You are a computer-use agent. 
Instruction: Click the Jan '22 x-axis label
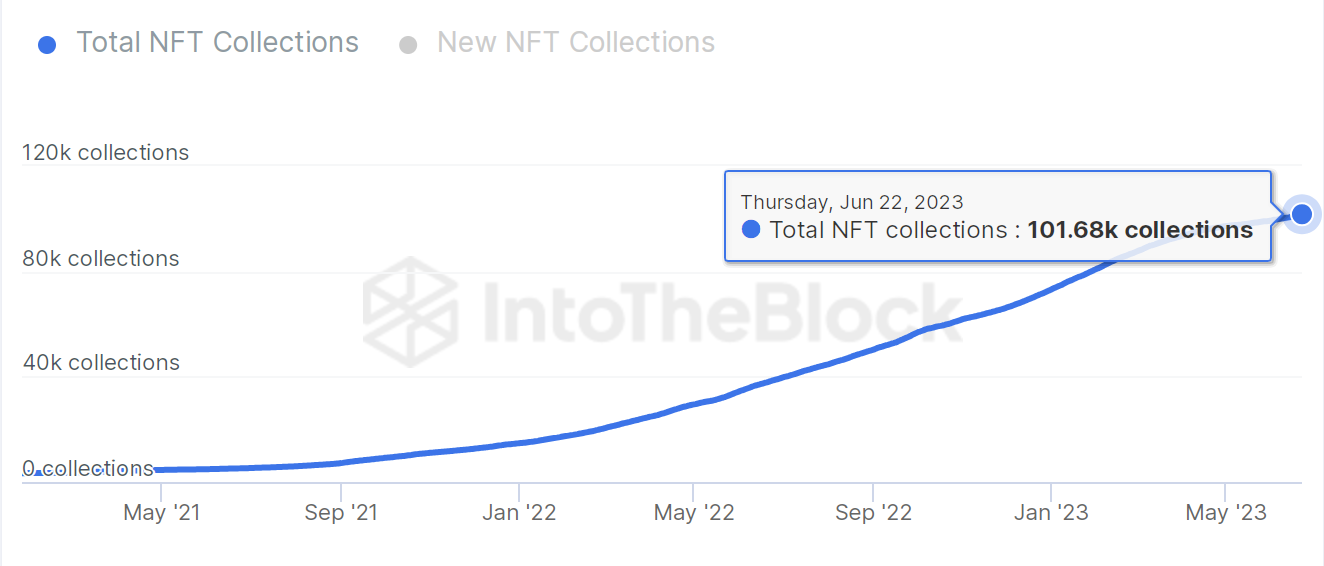[x=519, y=513]
